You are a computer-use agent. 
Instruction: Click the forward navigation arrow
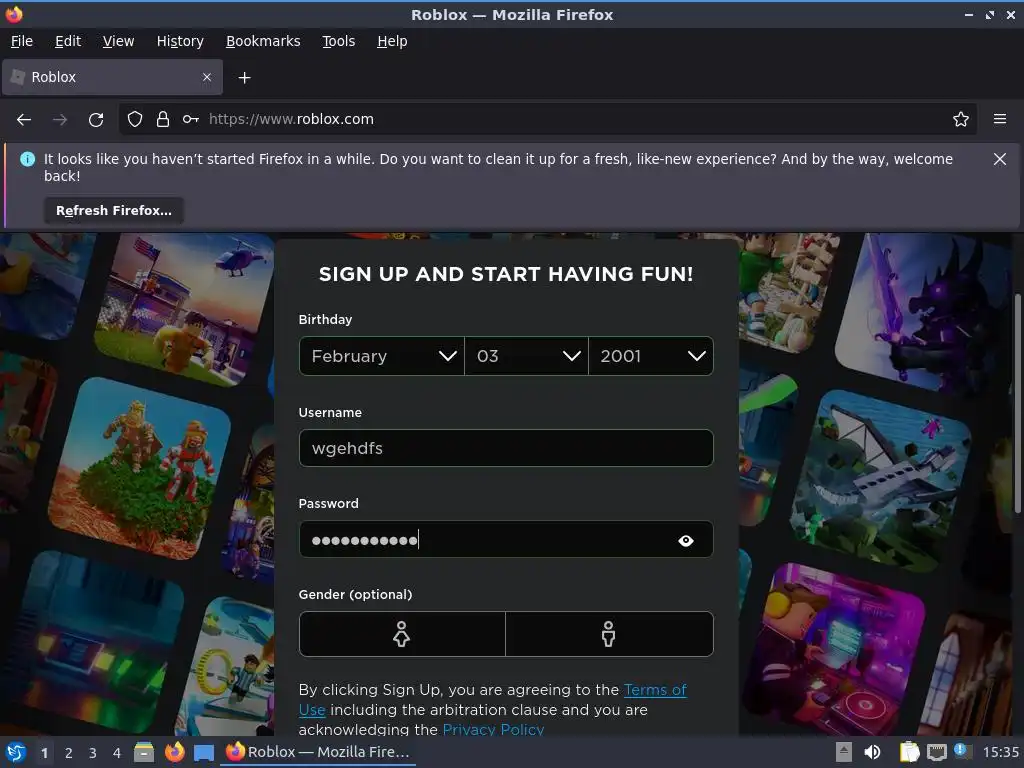pos(60,120)
